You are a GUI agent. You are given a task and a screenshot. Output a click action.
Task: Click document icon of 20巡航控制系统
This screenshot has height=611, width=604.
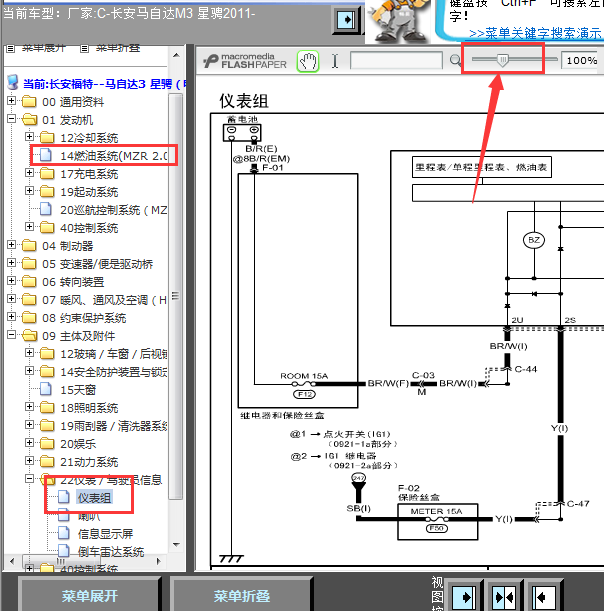[46, 209]
